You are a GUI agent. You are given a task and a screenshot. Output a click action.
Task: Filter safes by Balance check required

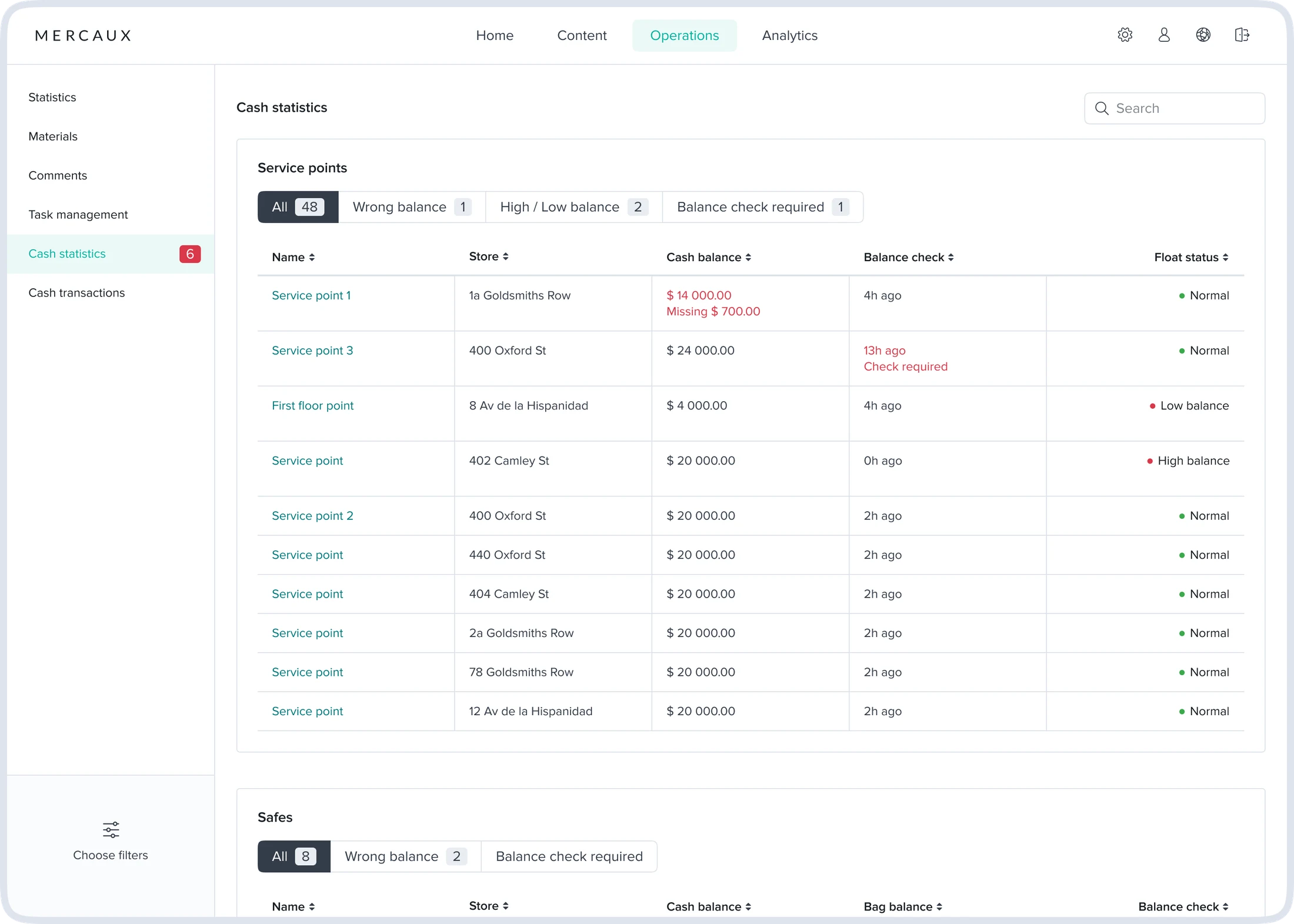tap(569, 856)
